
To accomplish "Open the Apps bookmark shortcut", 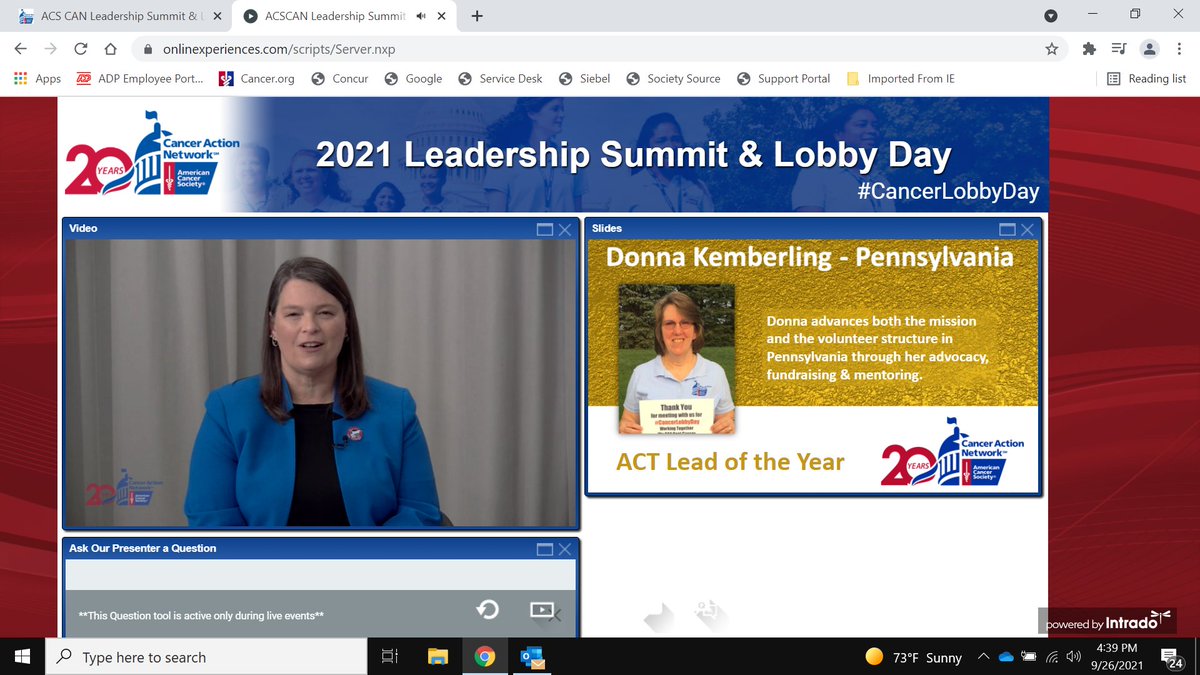I will coord(37,78).
